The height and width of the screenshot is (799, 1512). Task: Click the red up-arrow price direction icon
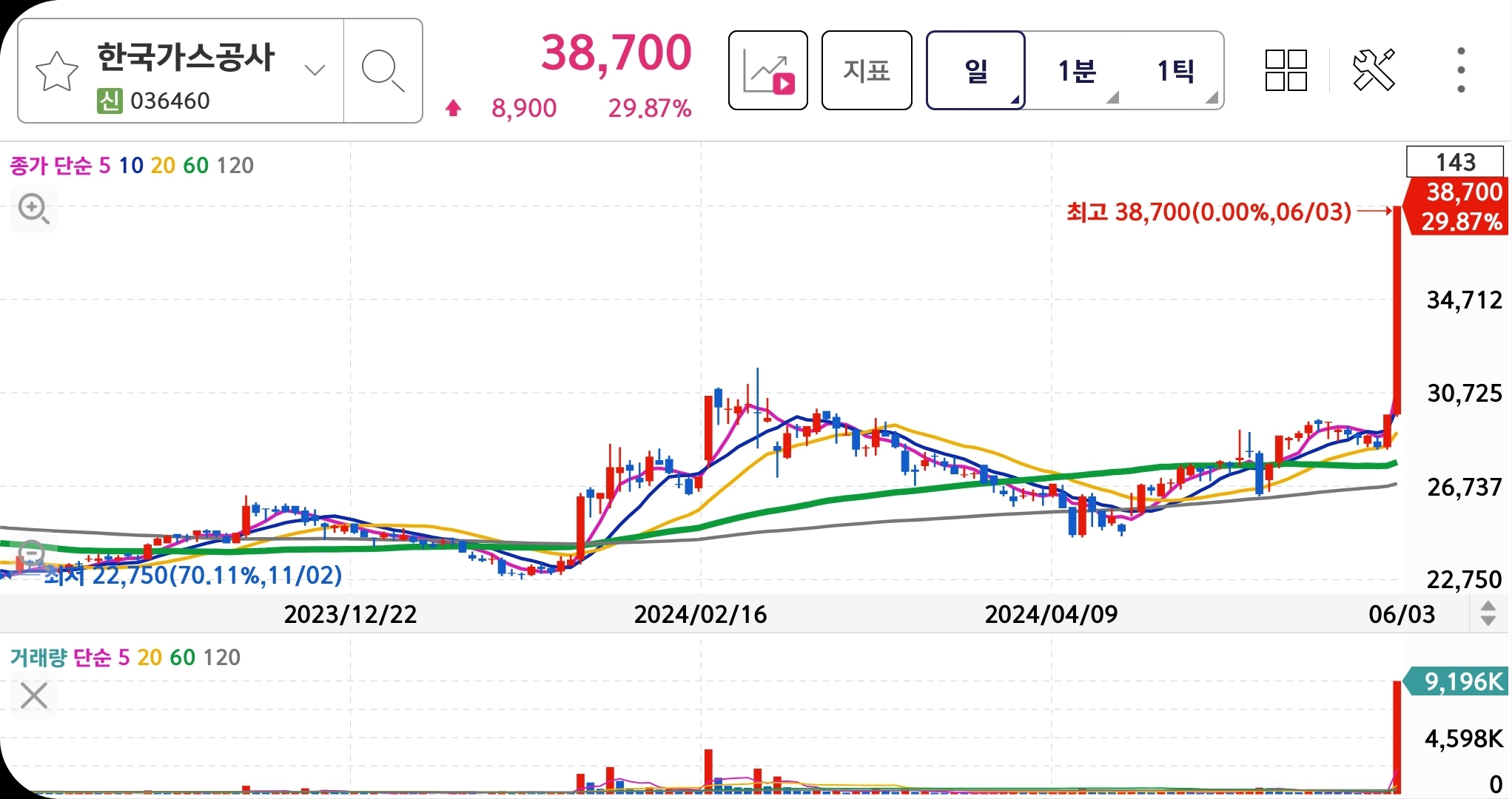(x=453, y=109)
